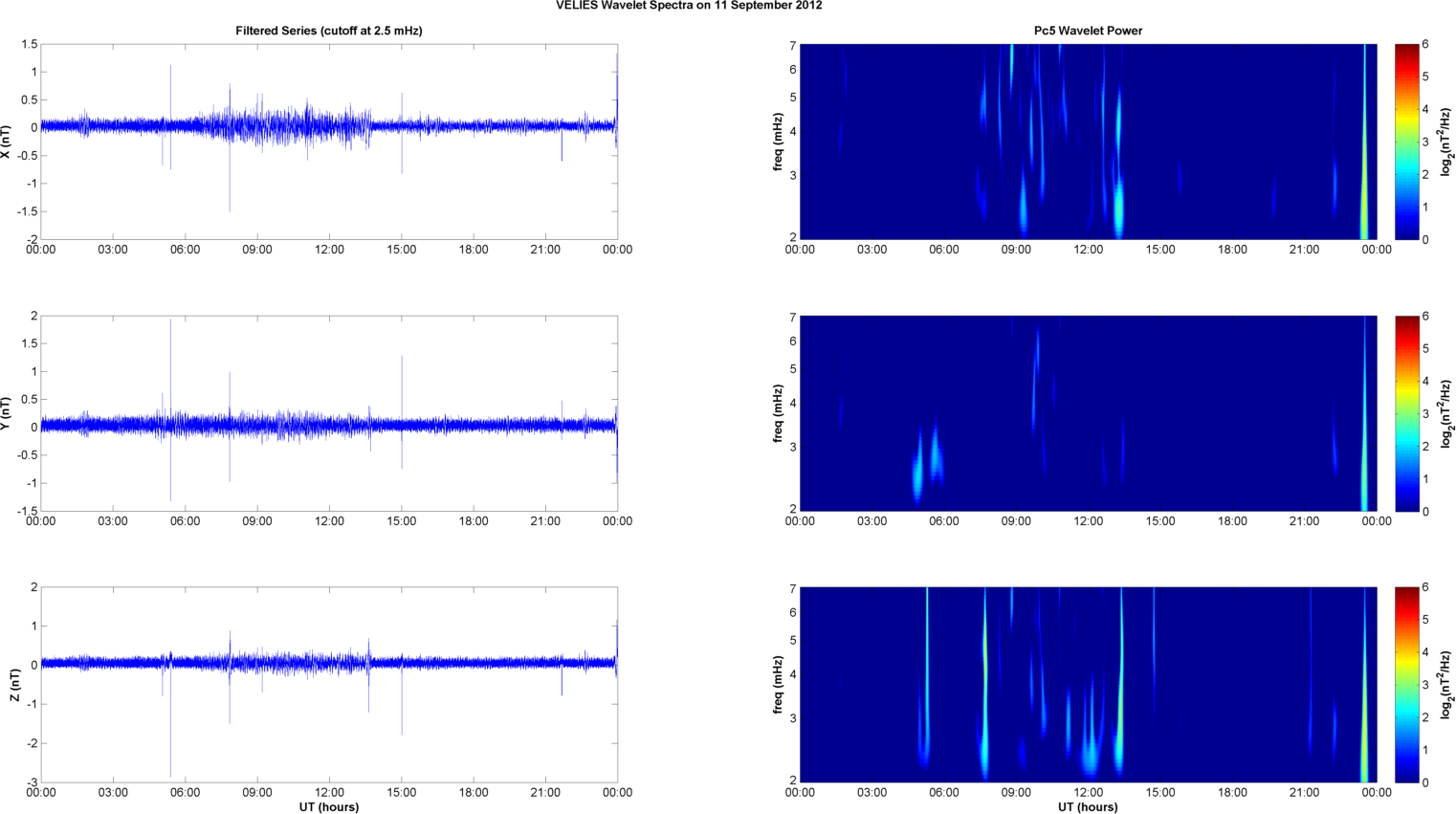This screenshot has width=1456, height=814.
Task: Click the colorbar beside the middle spectrogram
Action: tap(1406, 413)
